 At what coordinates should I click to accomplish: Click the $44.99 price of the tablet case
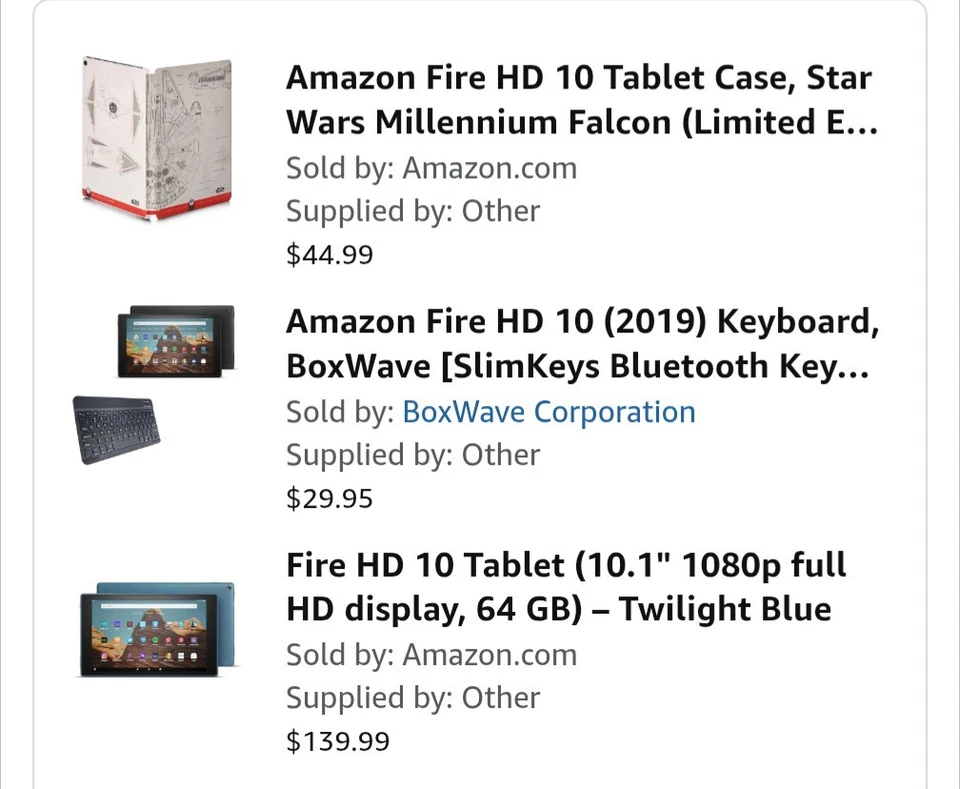tap(329, 255)
